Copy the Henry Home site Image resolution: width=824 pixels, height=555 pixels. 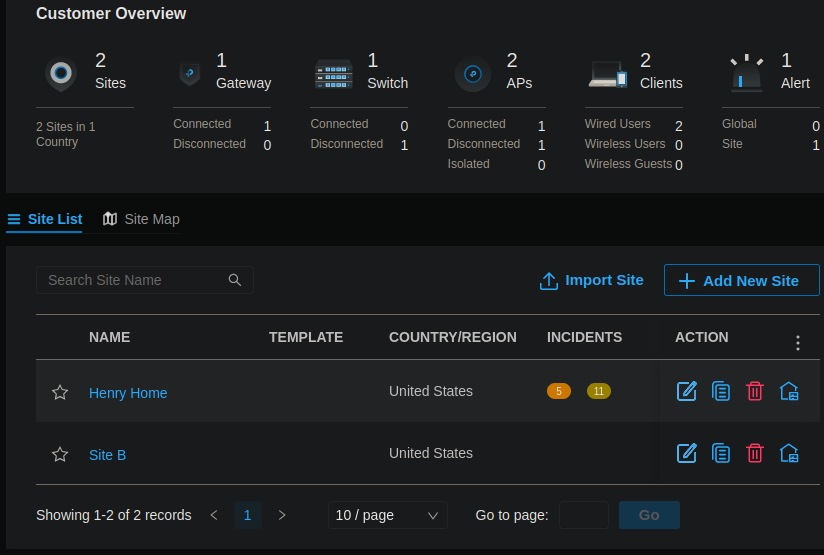coord(721,391)
